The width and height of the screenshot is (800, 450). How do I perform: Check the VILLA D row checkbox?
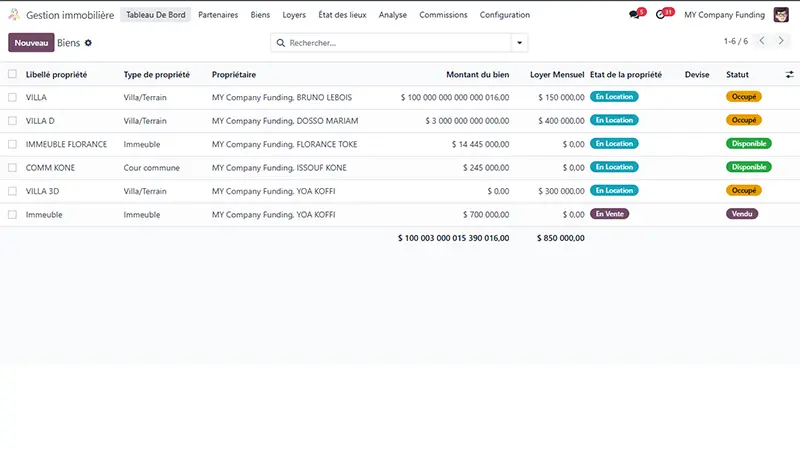click(x=13, y=121)
